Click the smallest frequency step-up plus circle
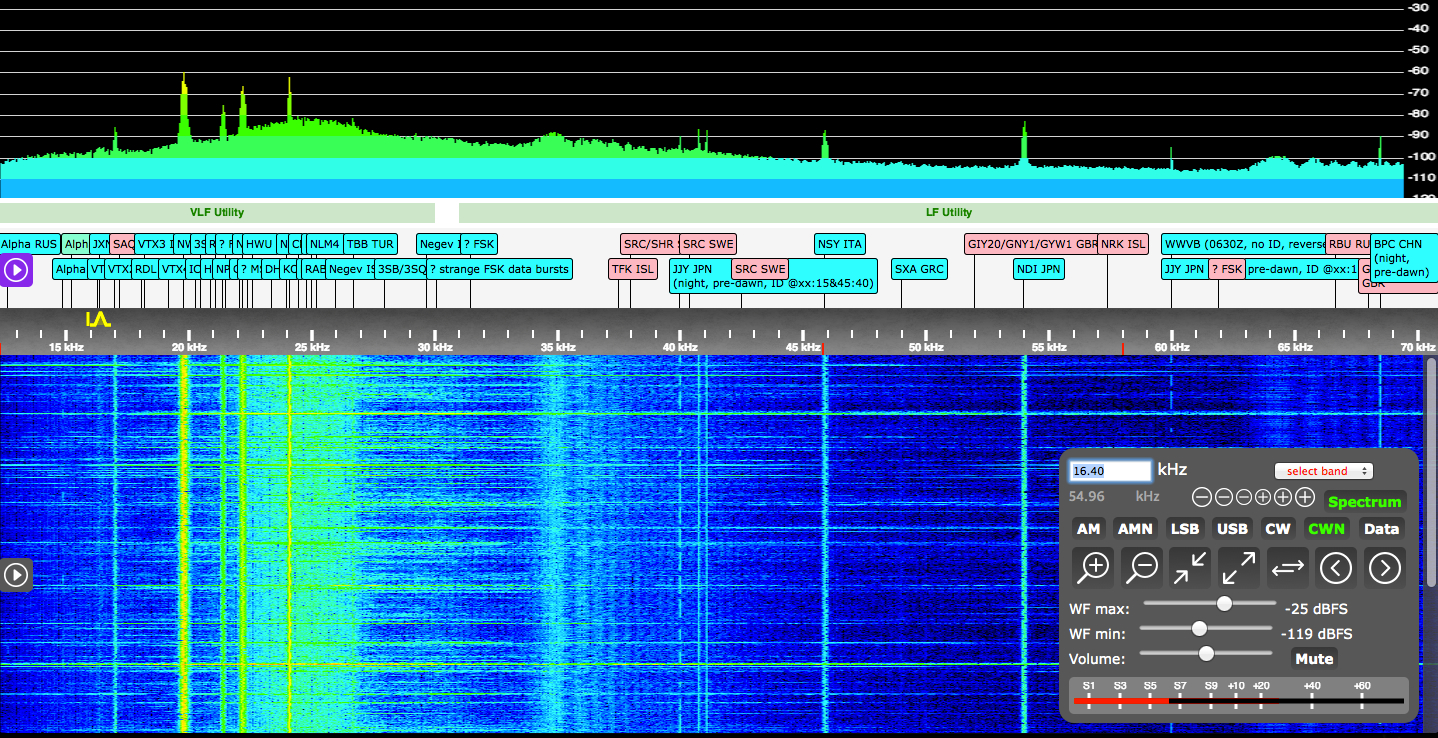This screenshot has width=1438, height=738. [1263, 497]
